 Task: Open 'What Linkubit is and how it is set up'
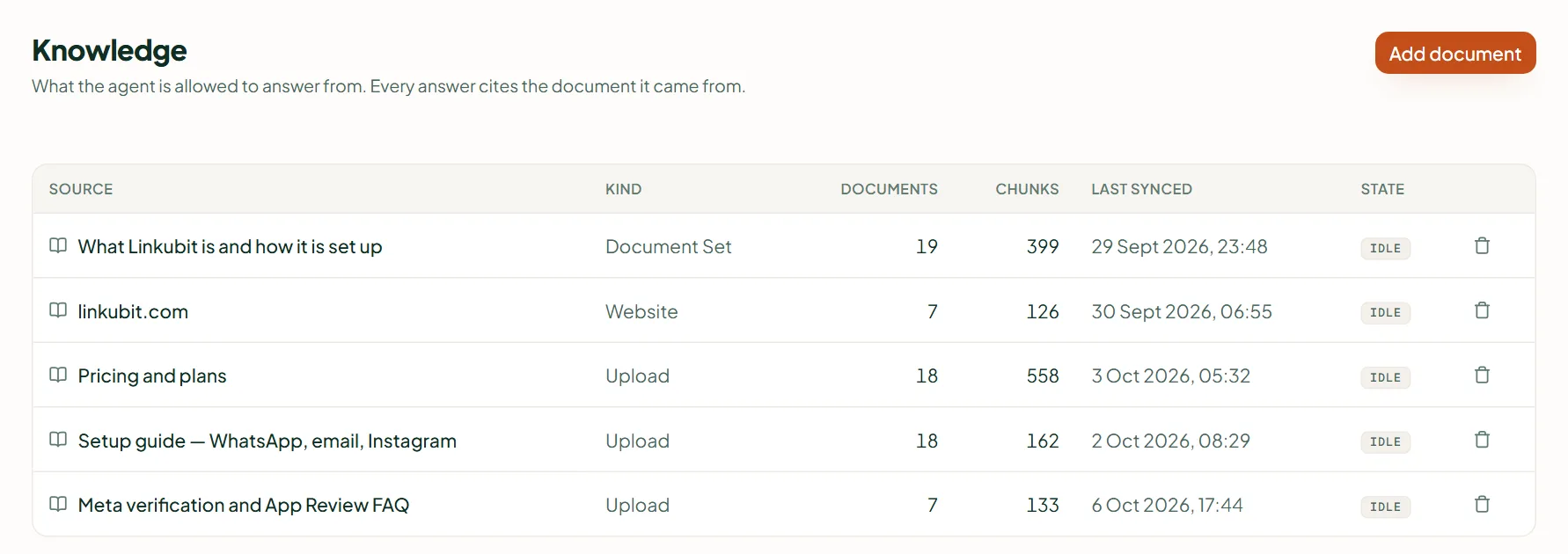230,246
